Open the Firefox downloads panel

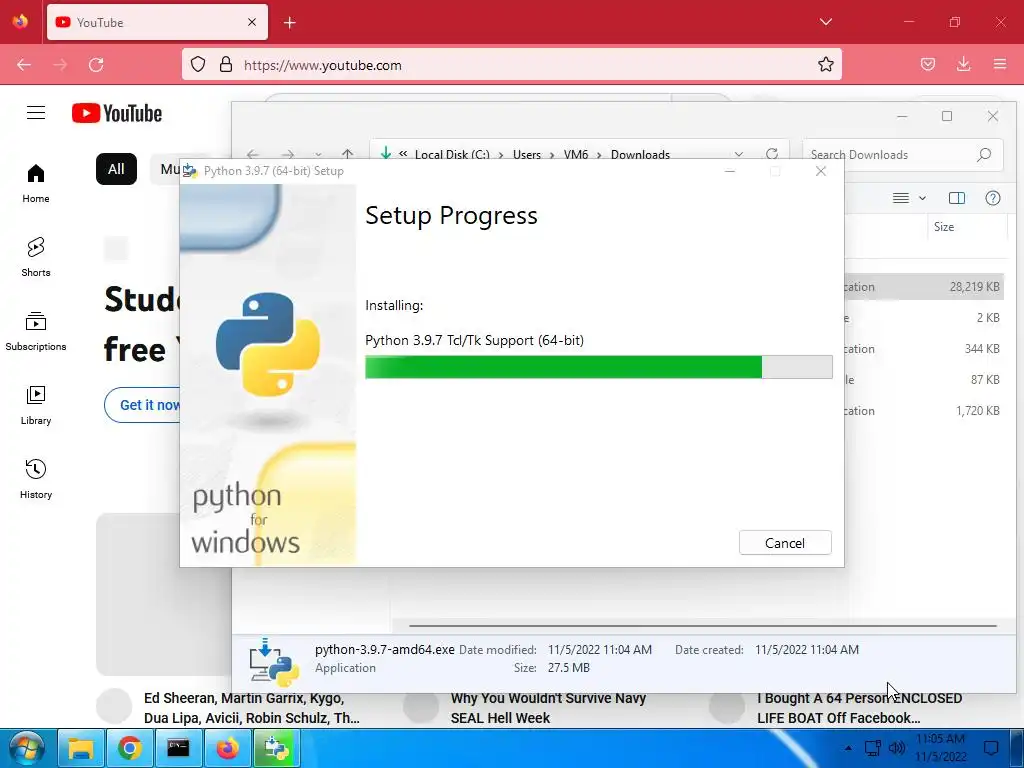963,64
